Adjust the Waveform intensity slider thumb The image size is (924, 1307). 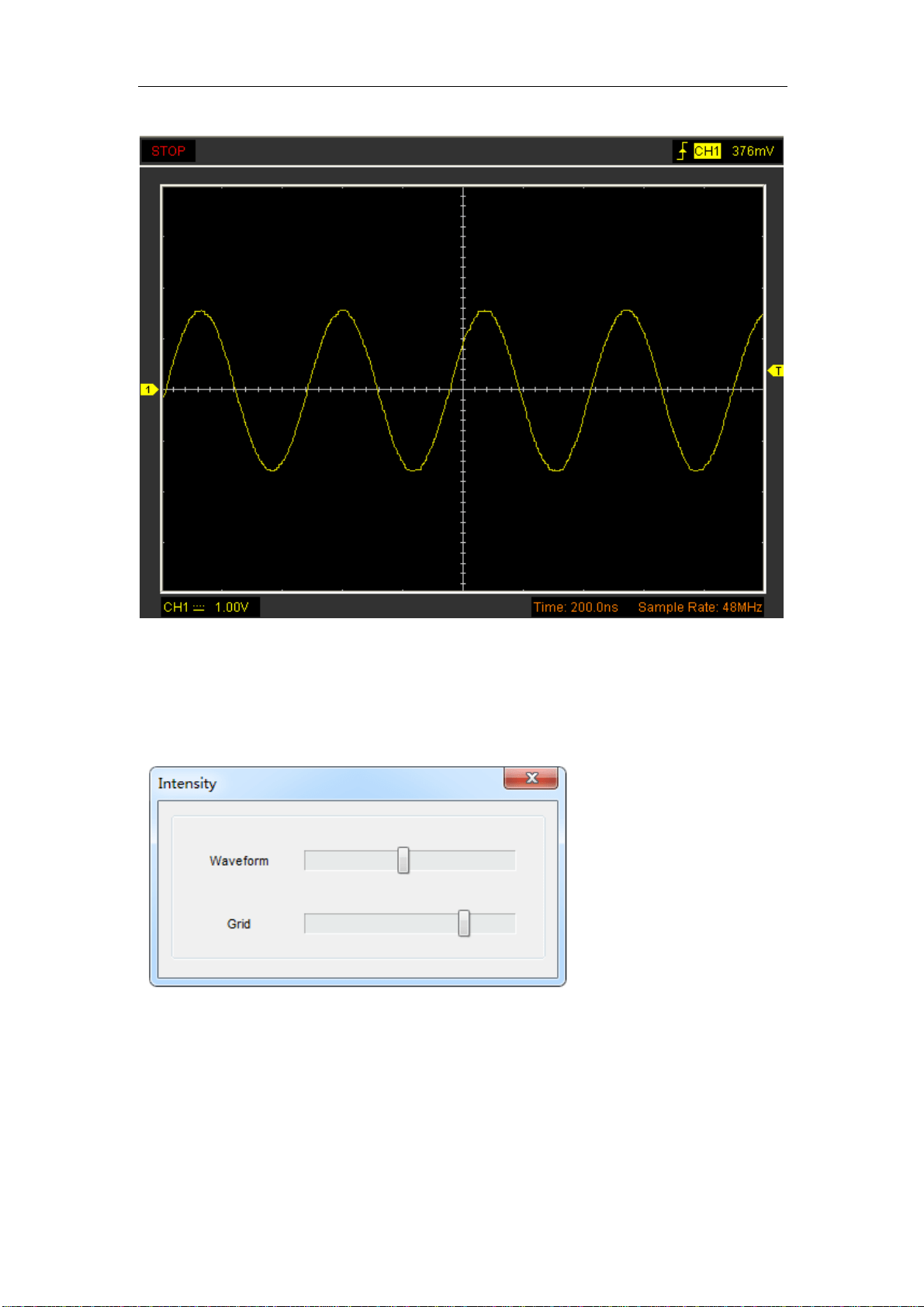[x=403, y=860]
